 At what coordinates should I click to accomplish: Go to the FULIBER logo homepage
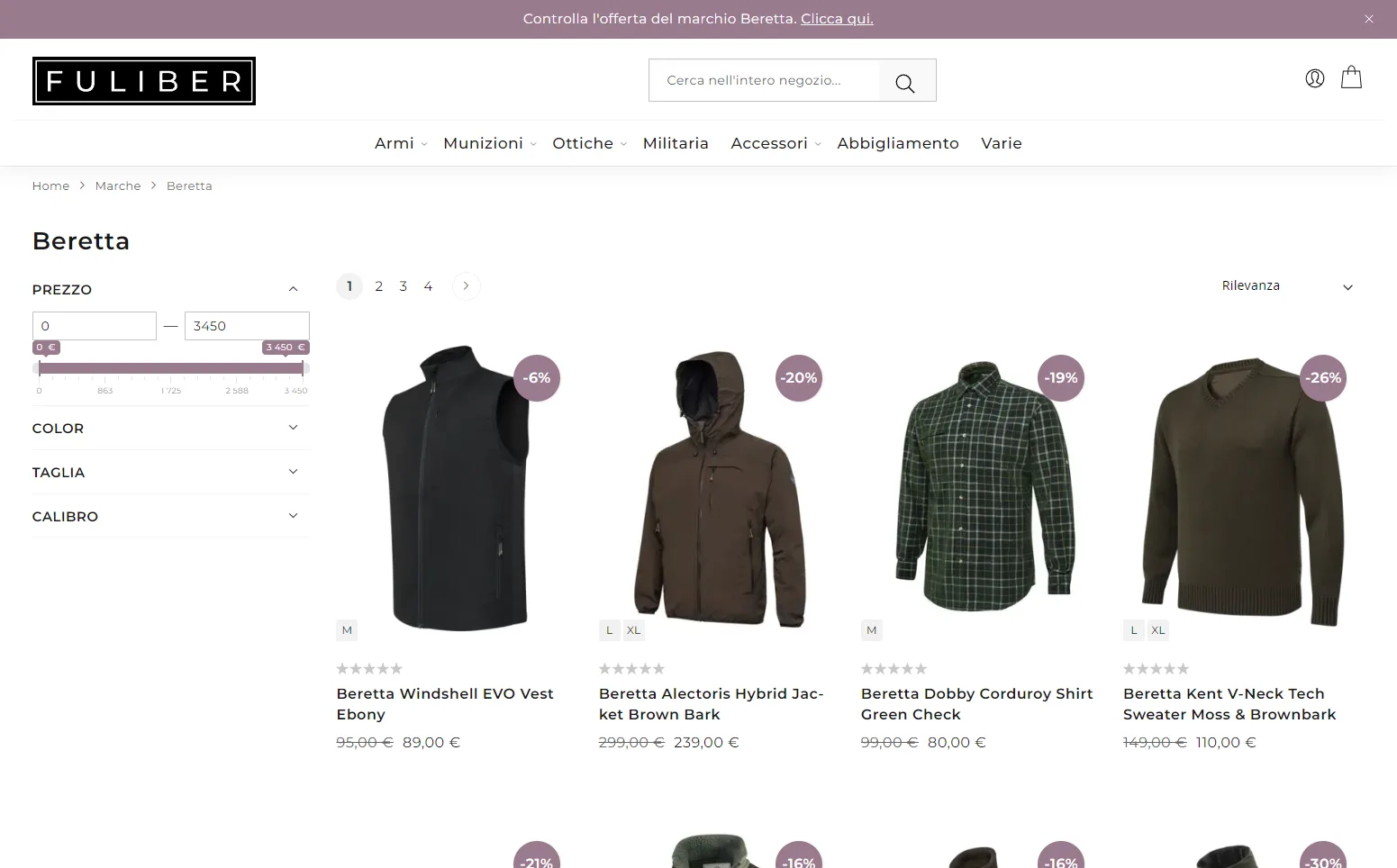point(144,81)
